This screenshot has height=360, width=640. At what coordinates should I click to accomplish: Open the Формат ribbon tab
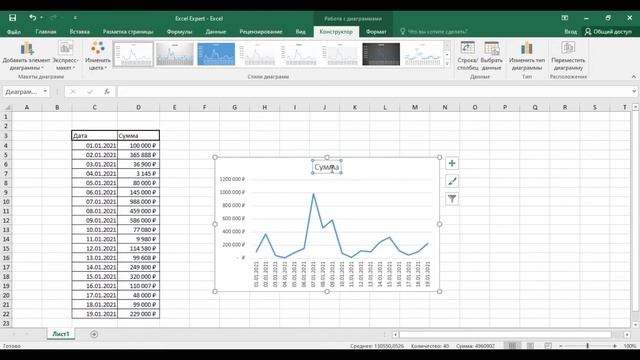tap(376, 31)
